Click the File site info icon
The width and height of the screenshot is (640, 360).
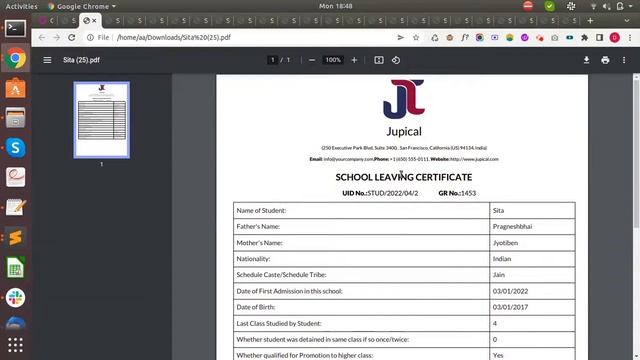point(98,38)
